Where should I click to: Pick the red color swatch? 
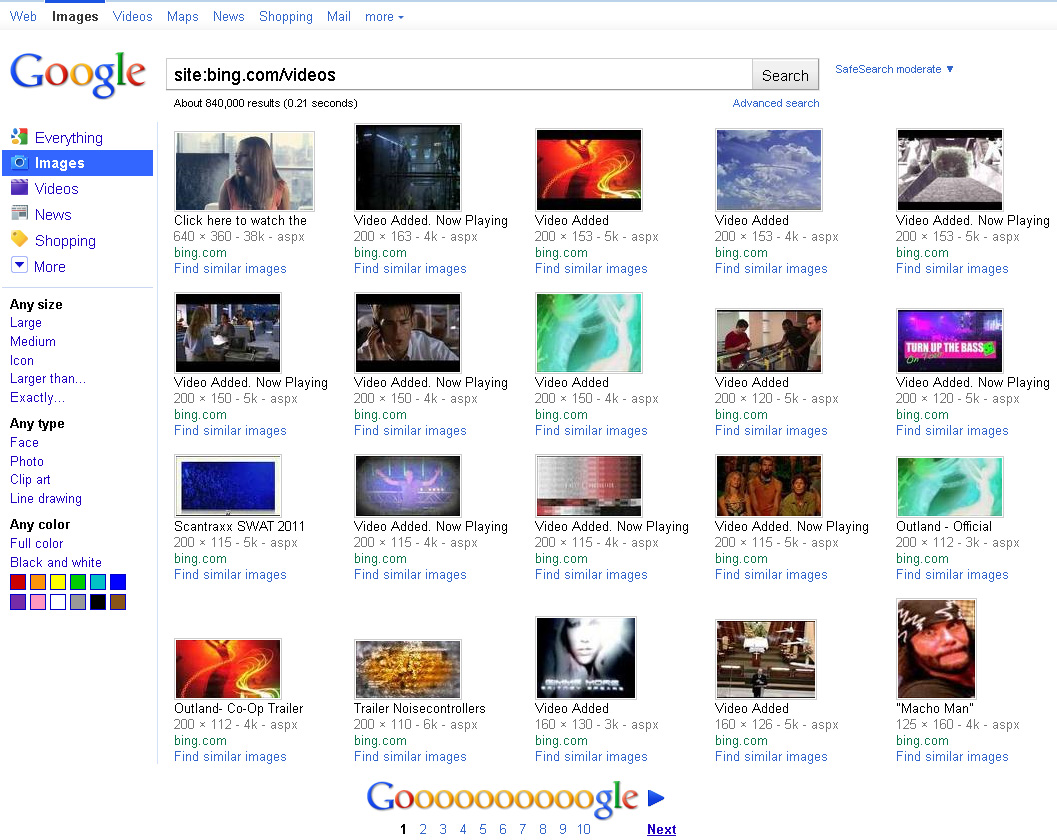pos(18,582)
